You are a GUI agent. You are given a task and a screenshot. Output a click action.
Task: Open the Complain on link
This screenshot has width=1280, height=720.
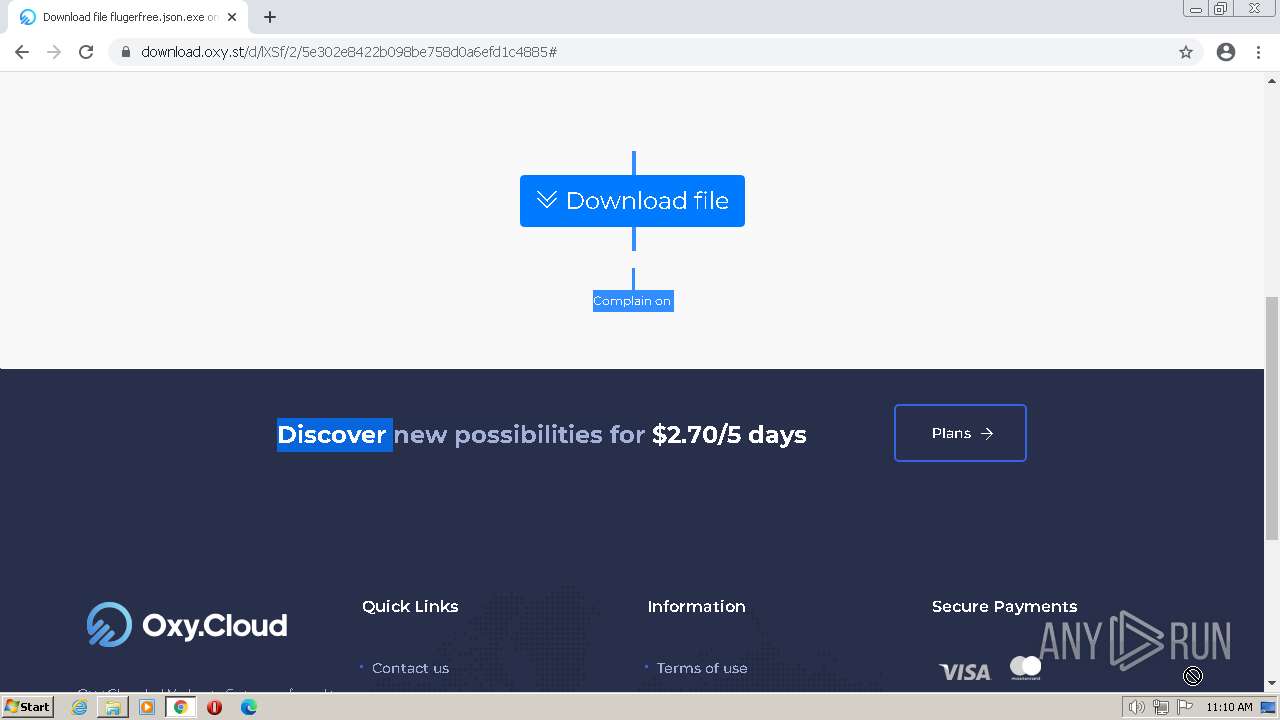click(632, 301)
